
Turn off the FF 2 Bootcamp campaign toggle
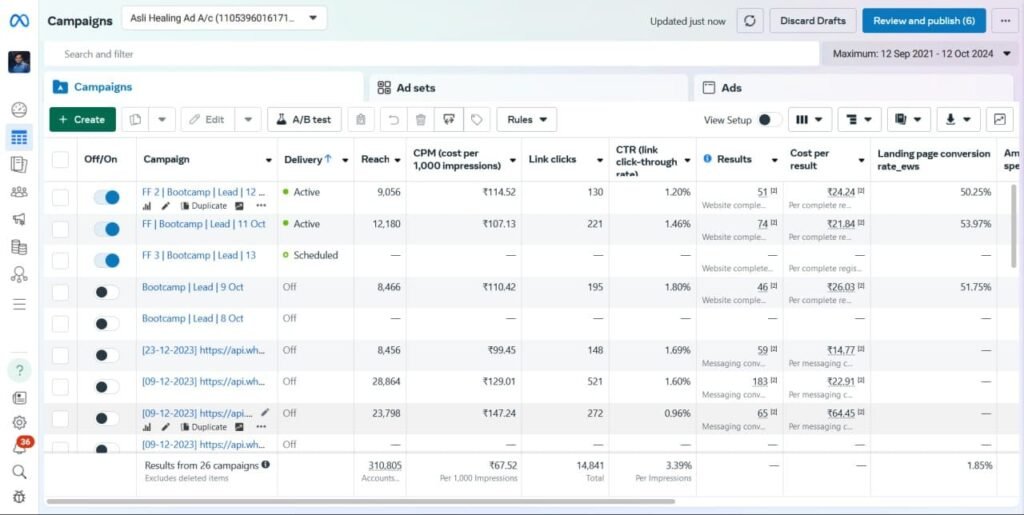click(x=106, y=198)
